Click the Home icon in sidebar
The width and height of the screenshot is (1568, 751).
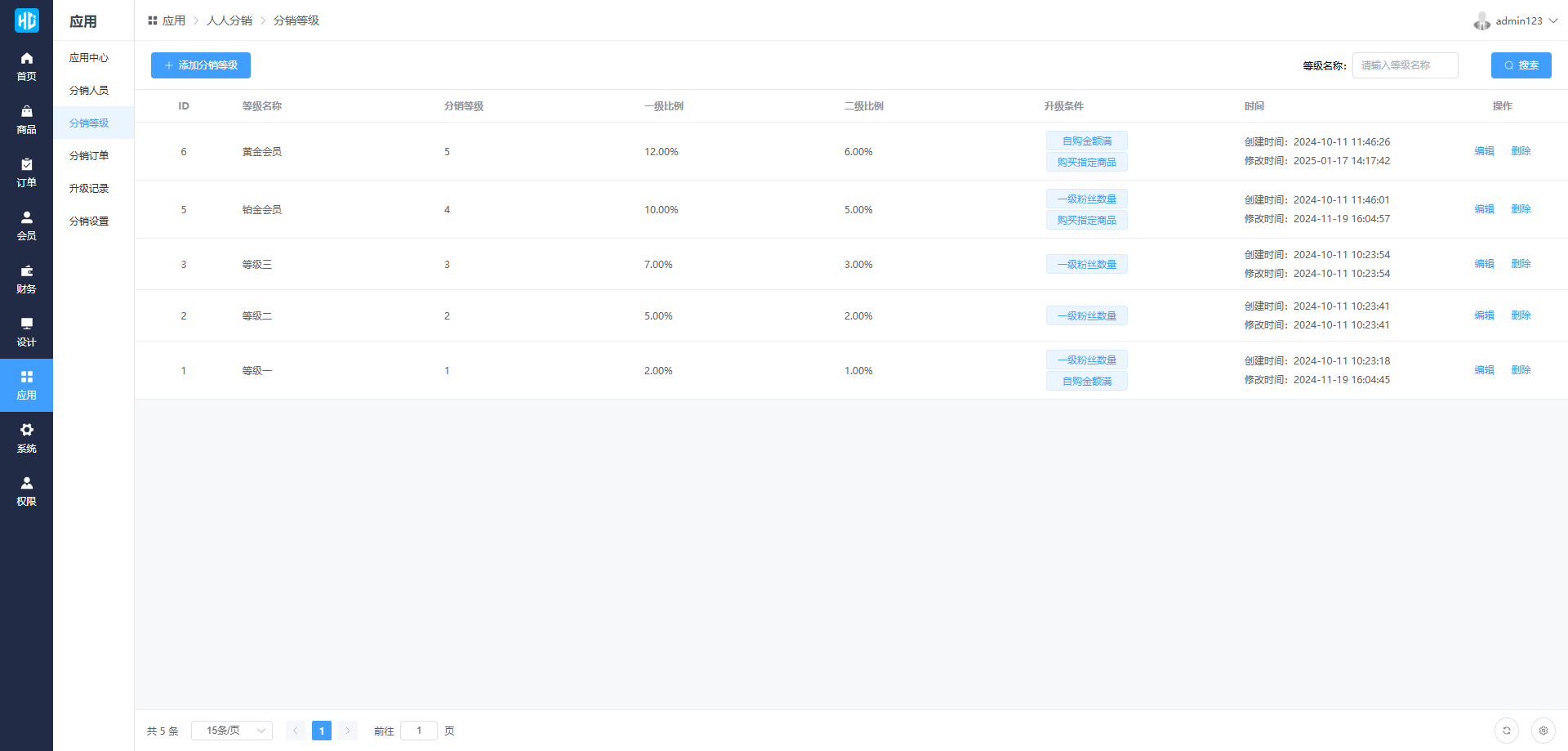click(26, 58)
